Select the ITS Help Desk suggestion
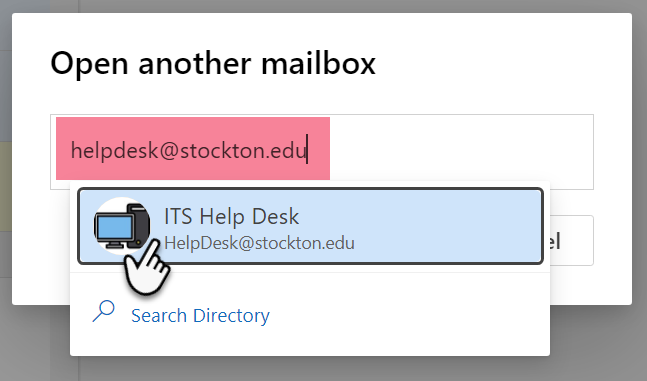647x381 pixels. click(x=310, y=226)
